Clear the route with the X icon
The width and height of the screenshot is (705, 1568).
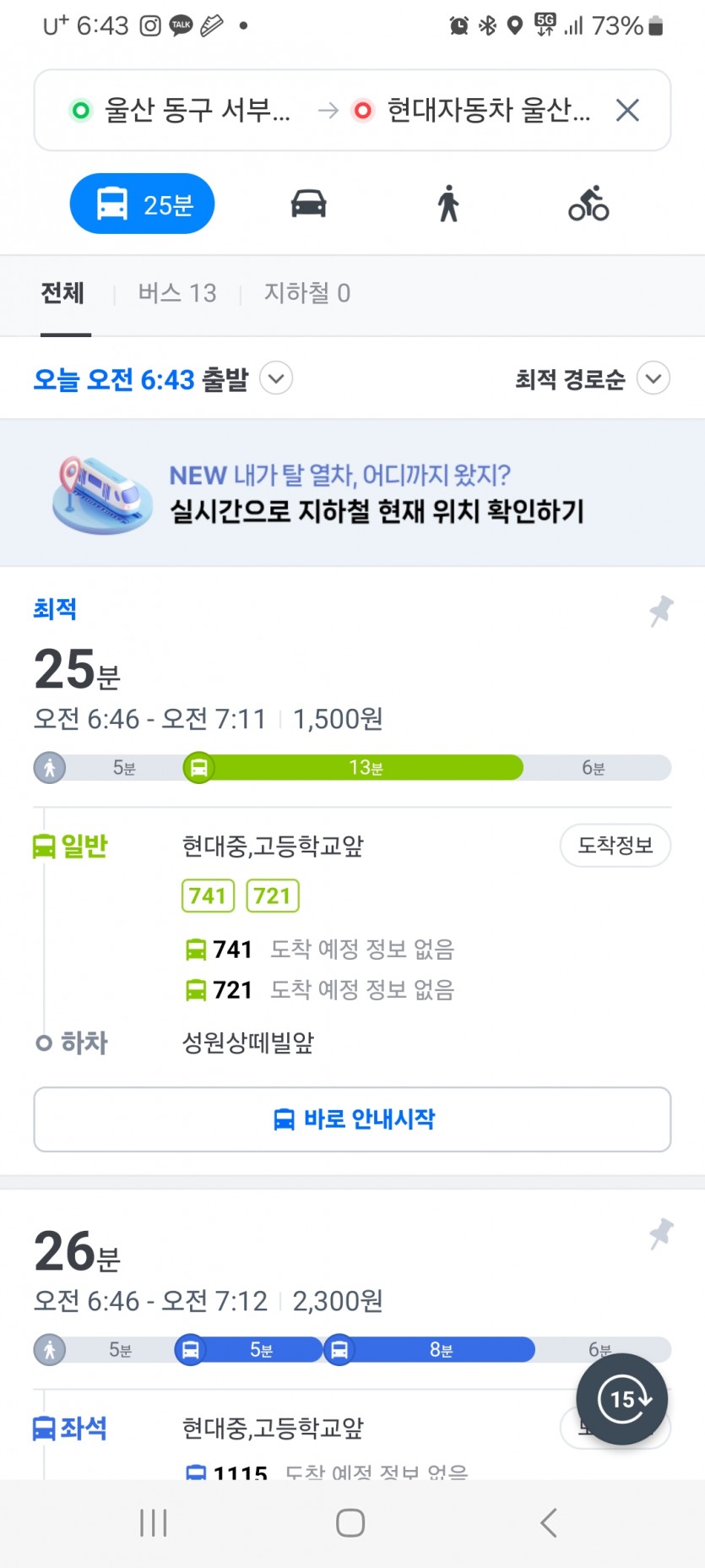[x=627, y=110]
